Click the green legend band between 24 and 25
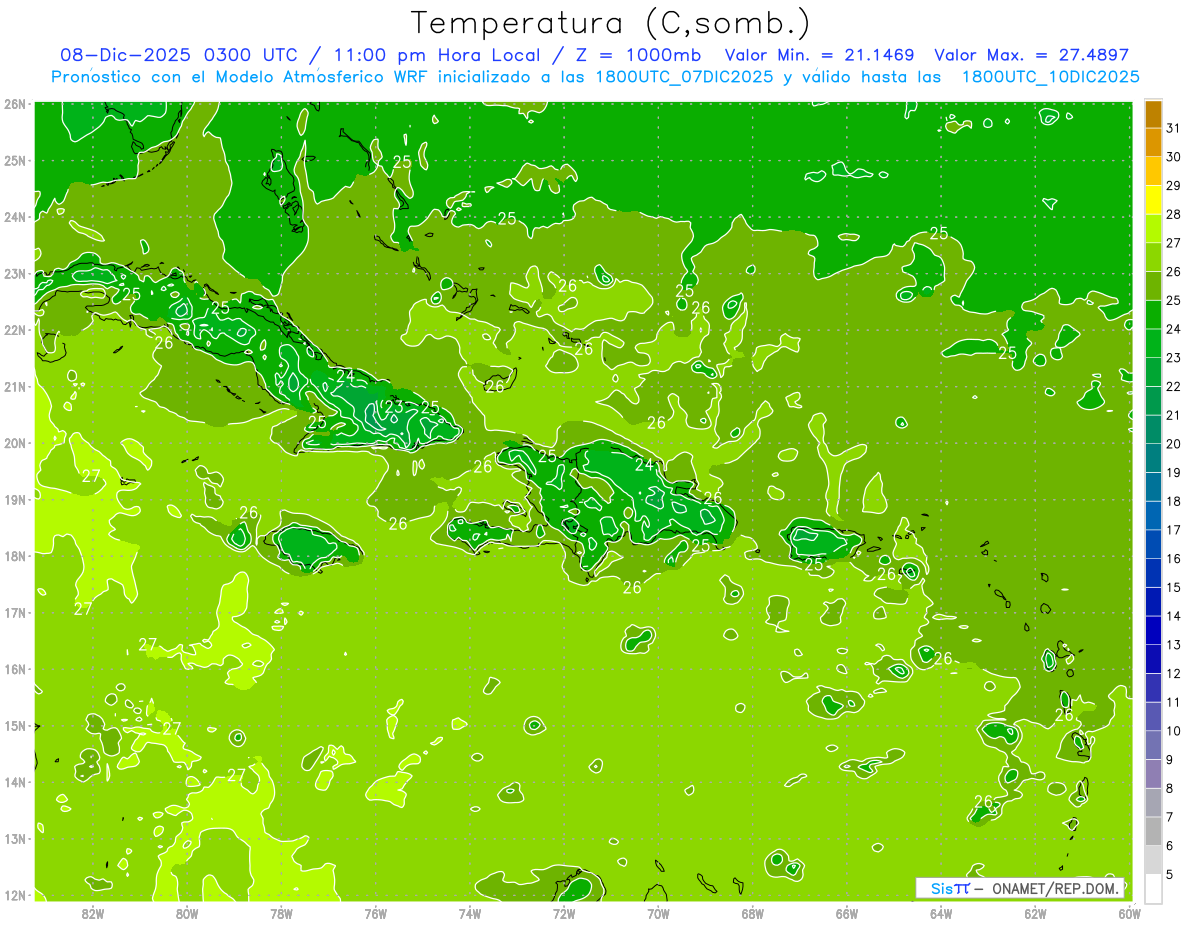Viewport: 1200px width, 927px height. [x=1153, y=314]
